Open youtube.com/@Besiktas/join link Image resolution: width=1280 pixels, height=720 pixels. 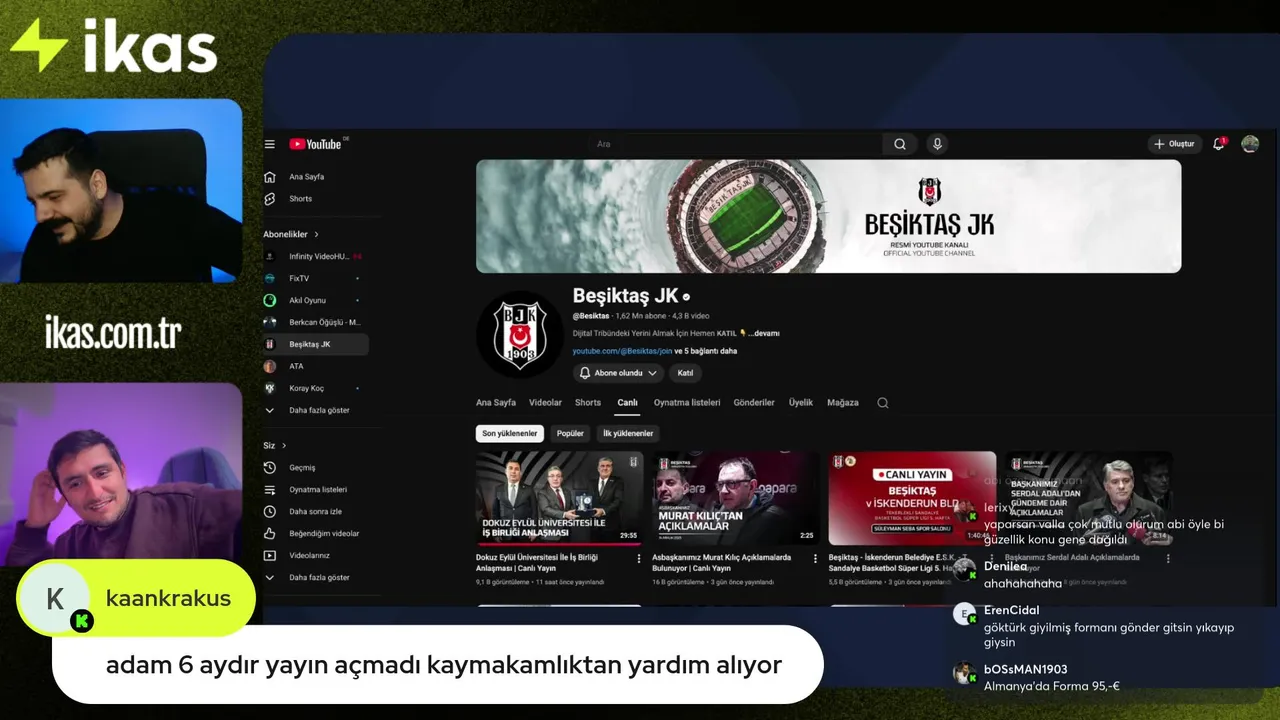tap(622, 351)
